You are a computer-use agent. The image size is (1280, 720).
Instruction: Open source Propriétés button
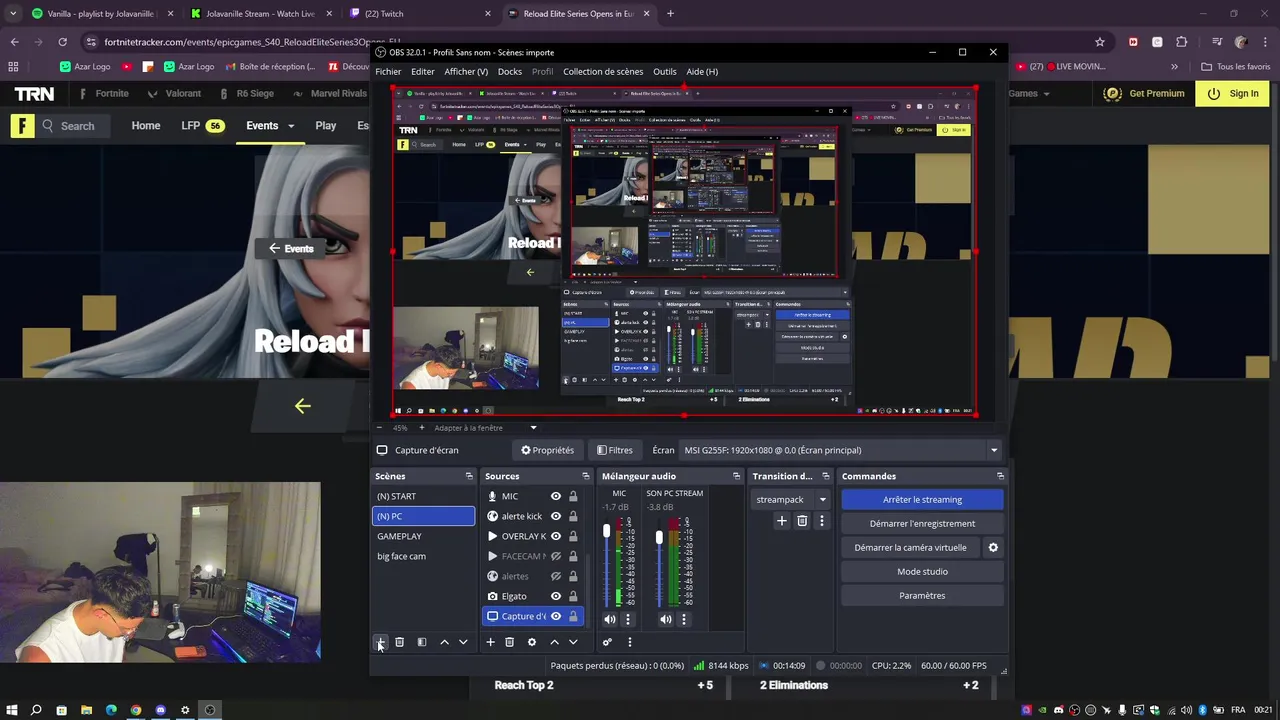548,450
